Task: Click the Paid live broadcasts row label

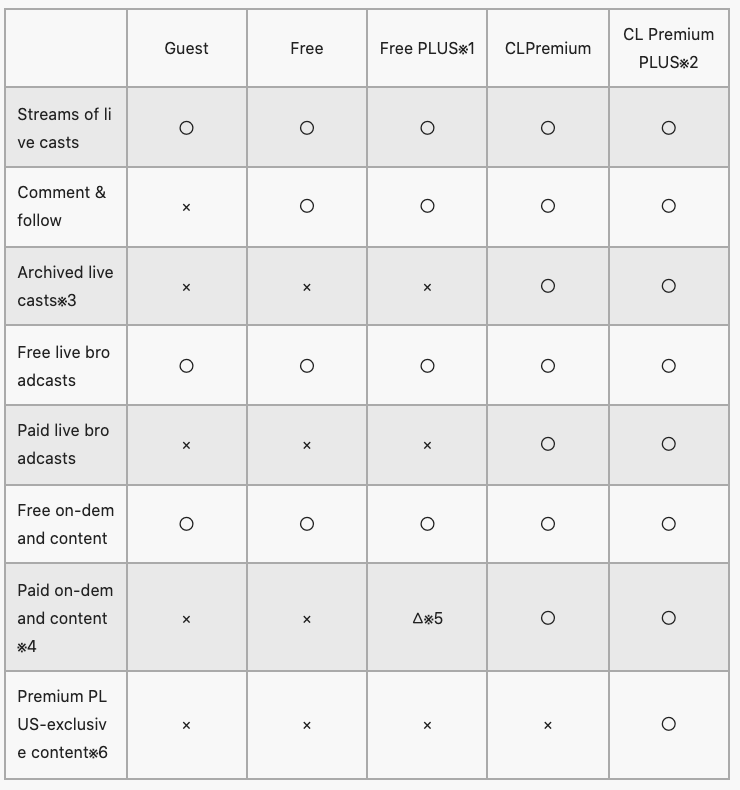Action: tap(63, 444)
